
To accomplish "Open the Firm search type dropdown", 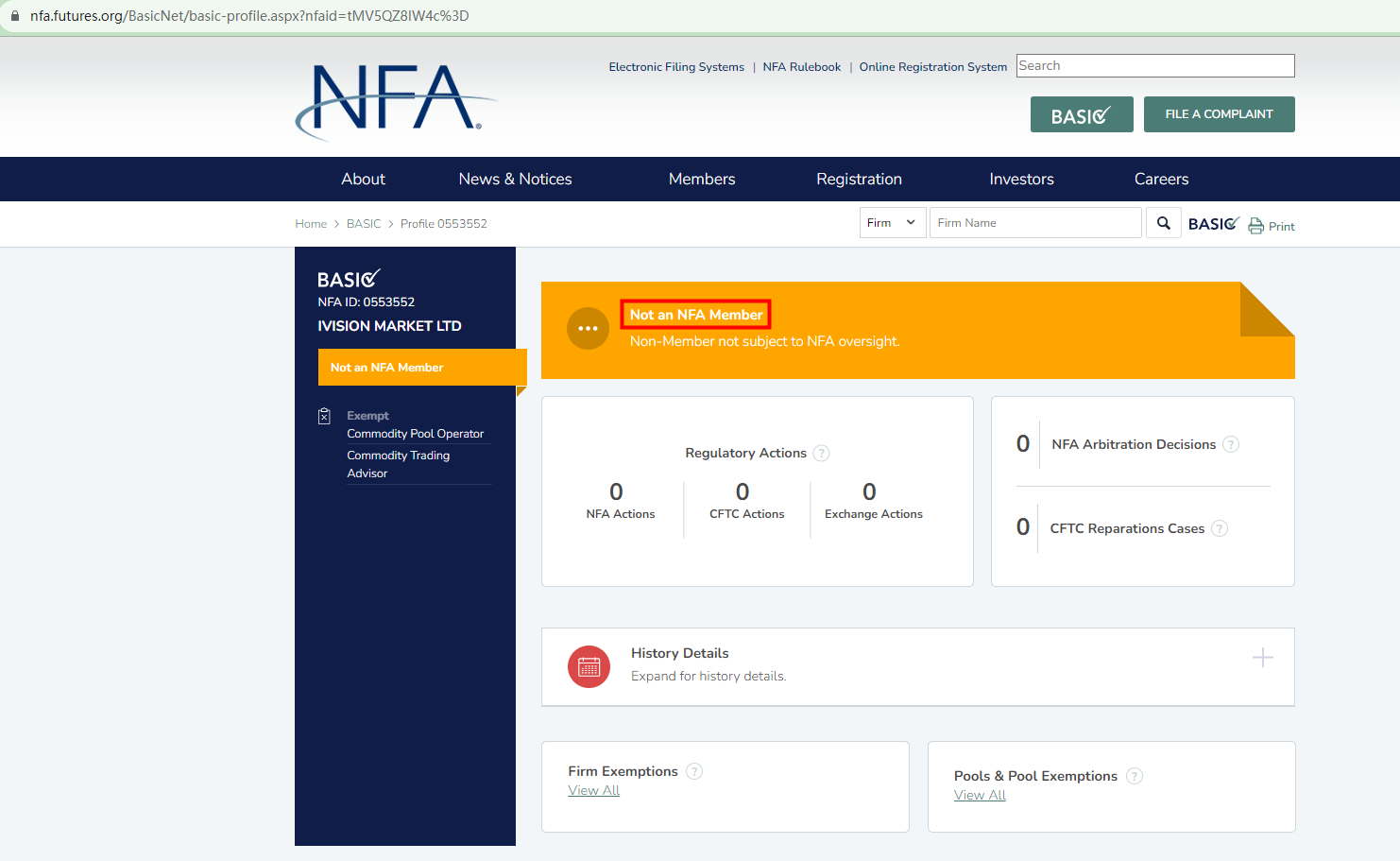I will tap(892, 223).
